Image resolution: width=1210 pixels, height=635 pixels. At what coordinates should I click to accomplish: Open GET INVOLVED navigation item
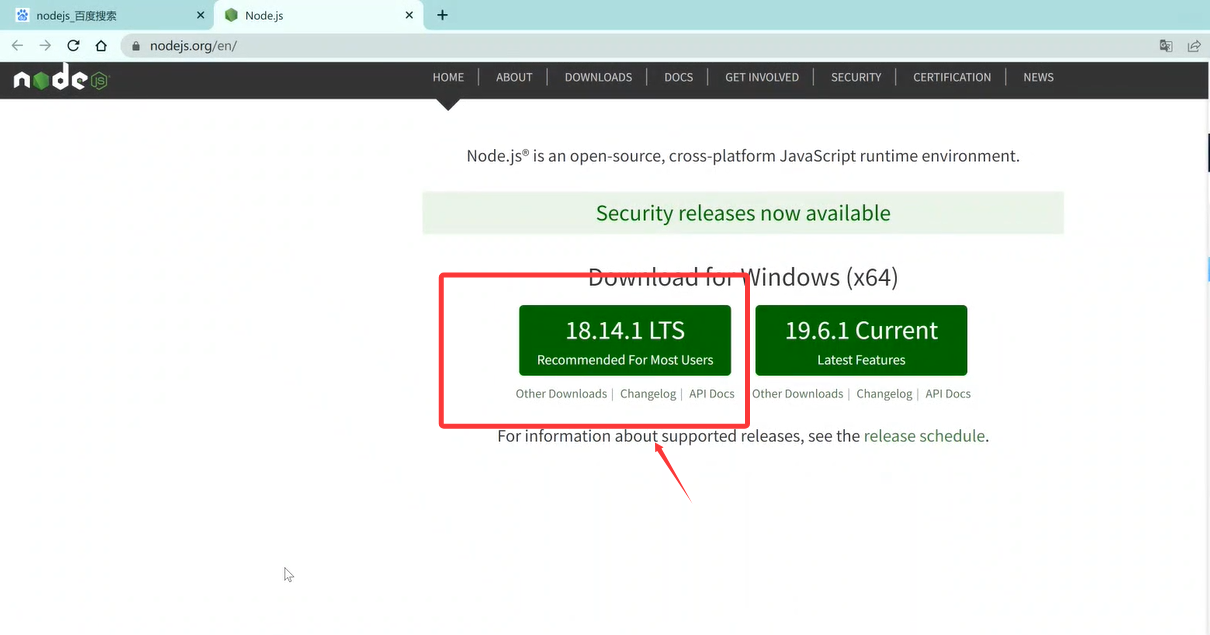762,77
